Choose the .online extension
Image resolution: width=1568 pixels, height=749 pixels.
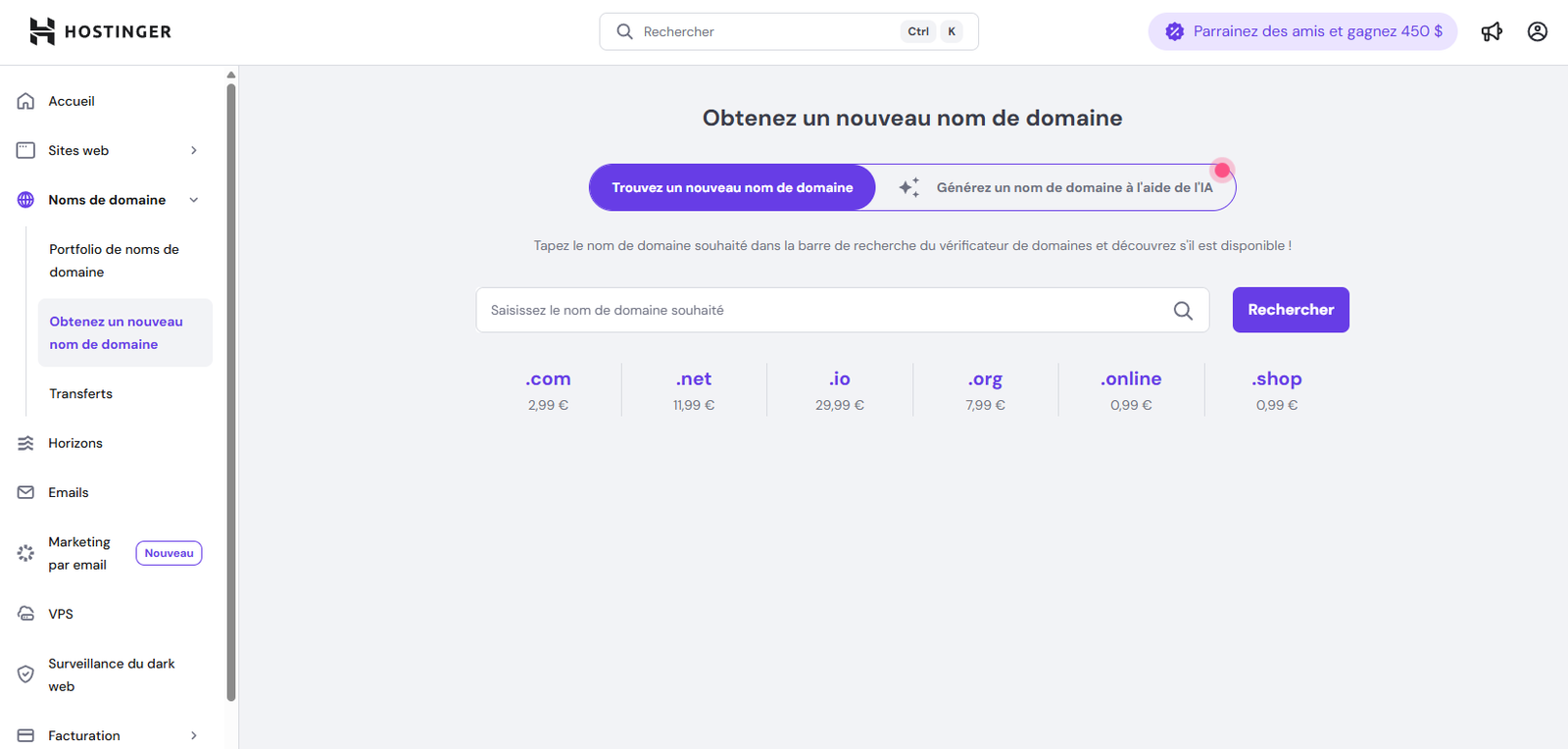point(1131,378)
